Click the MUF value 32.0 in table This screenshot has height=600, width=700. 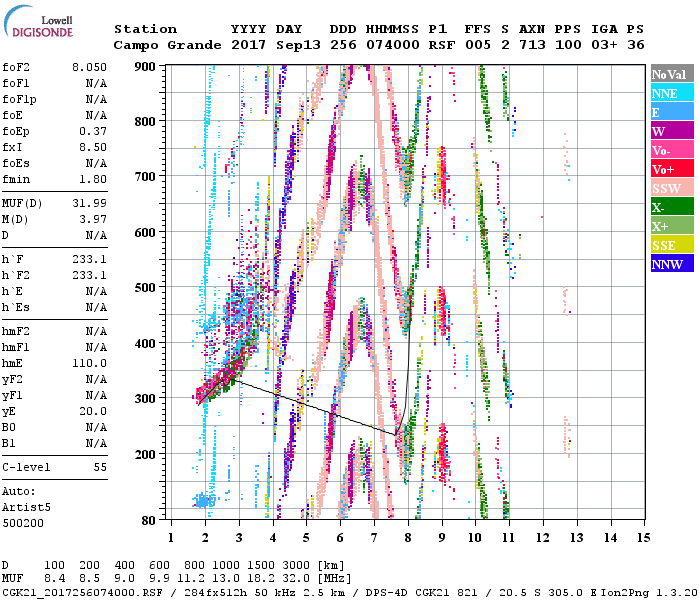click(x=296, y=579)
